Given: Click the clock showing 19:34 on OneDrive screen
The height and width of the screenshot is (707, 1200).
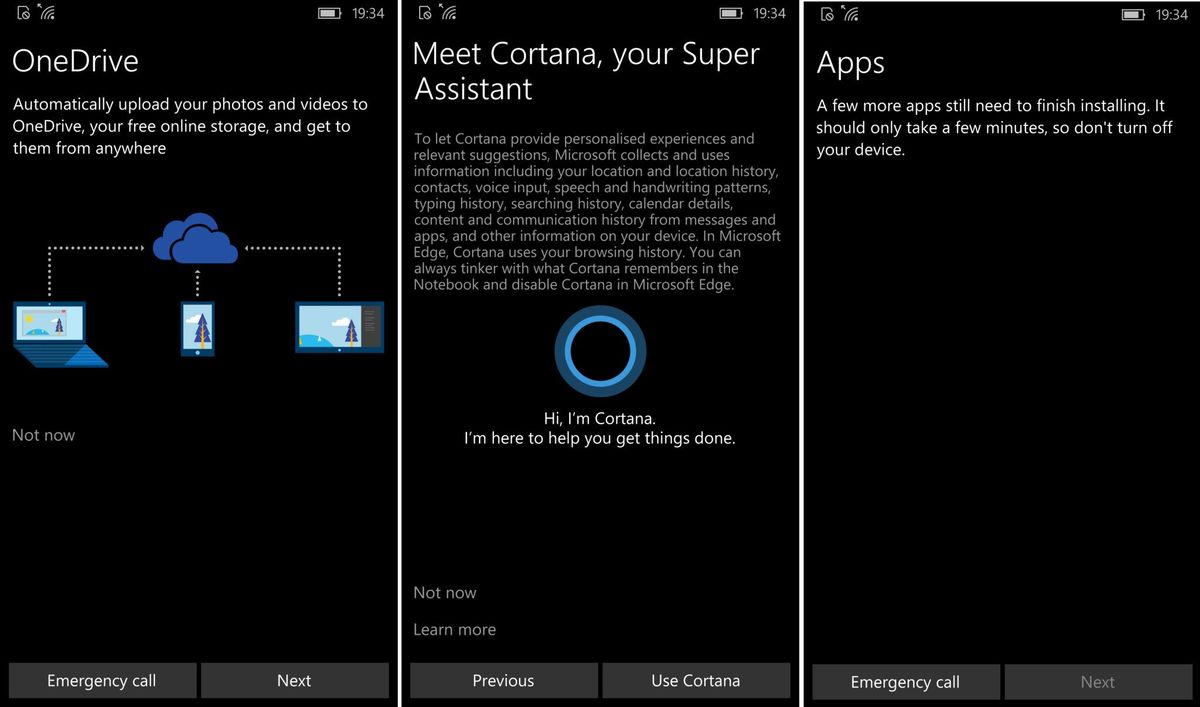Looking at the screenshot, I should coord(367,13).
